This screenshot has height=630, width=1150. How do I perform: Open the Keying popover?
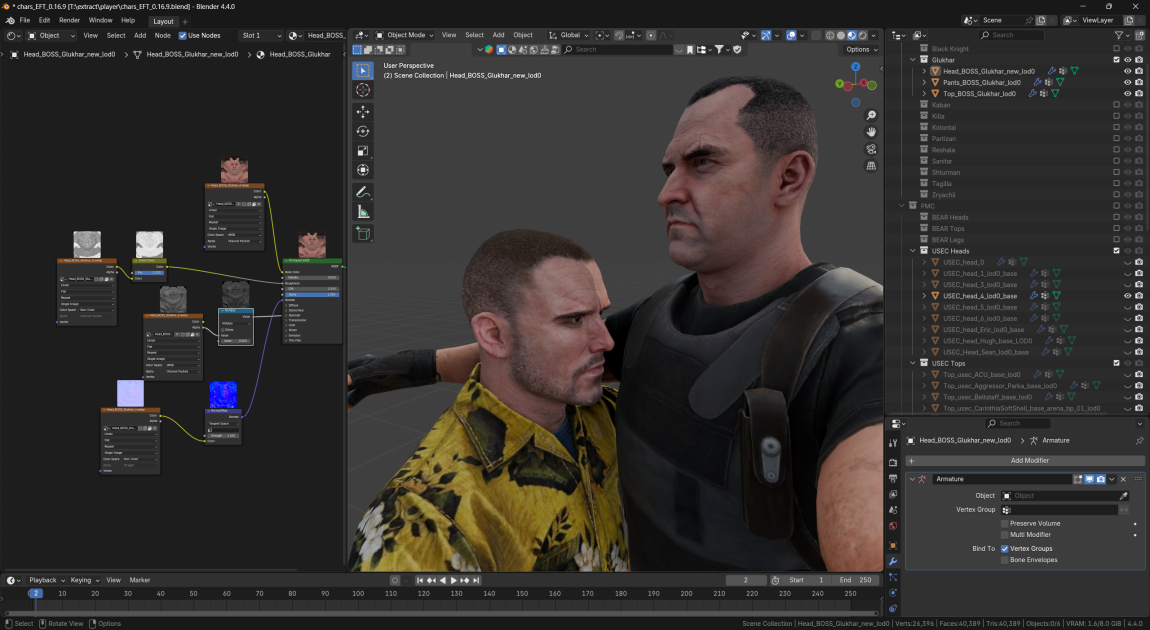coord(84,580)
